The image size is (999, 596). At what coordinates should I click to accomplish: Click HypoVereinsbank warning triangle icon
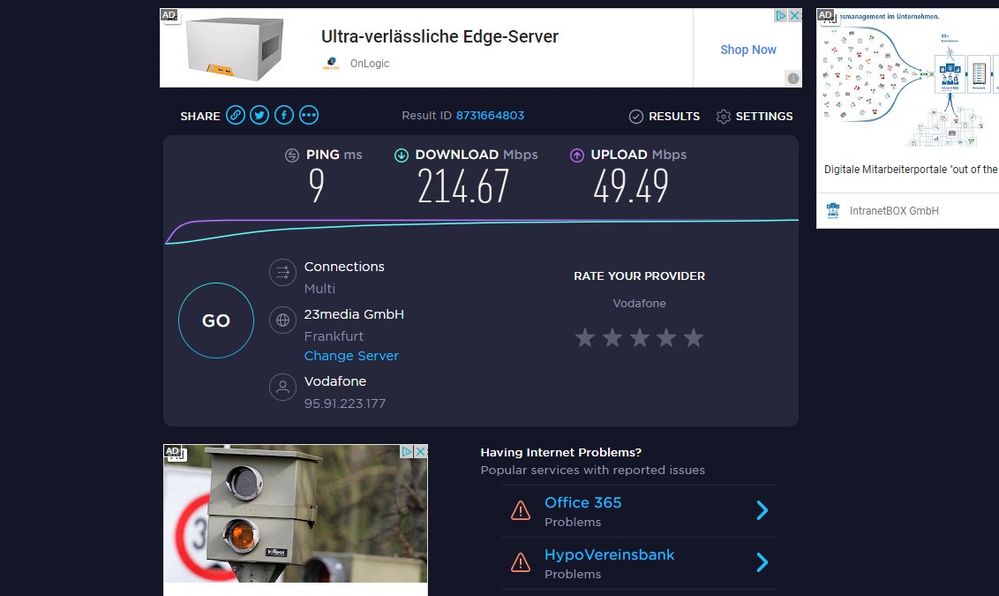coord(521,563)
